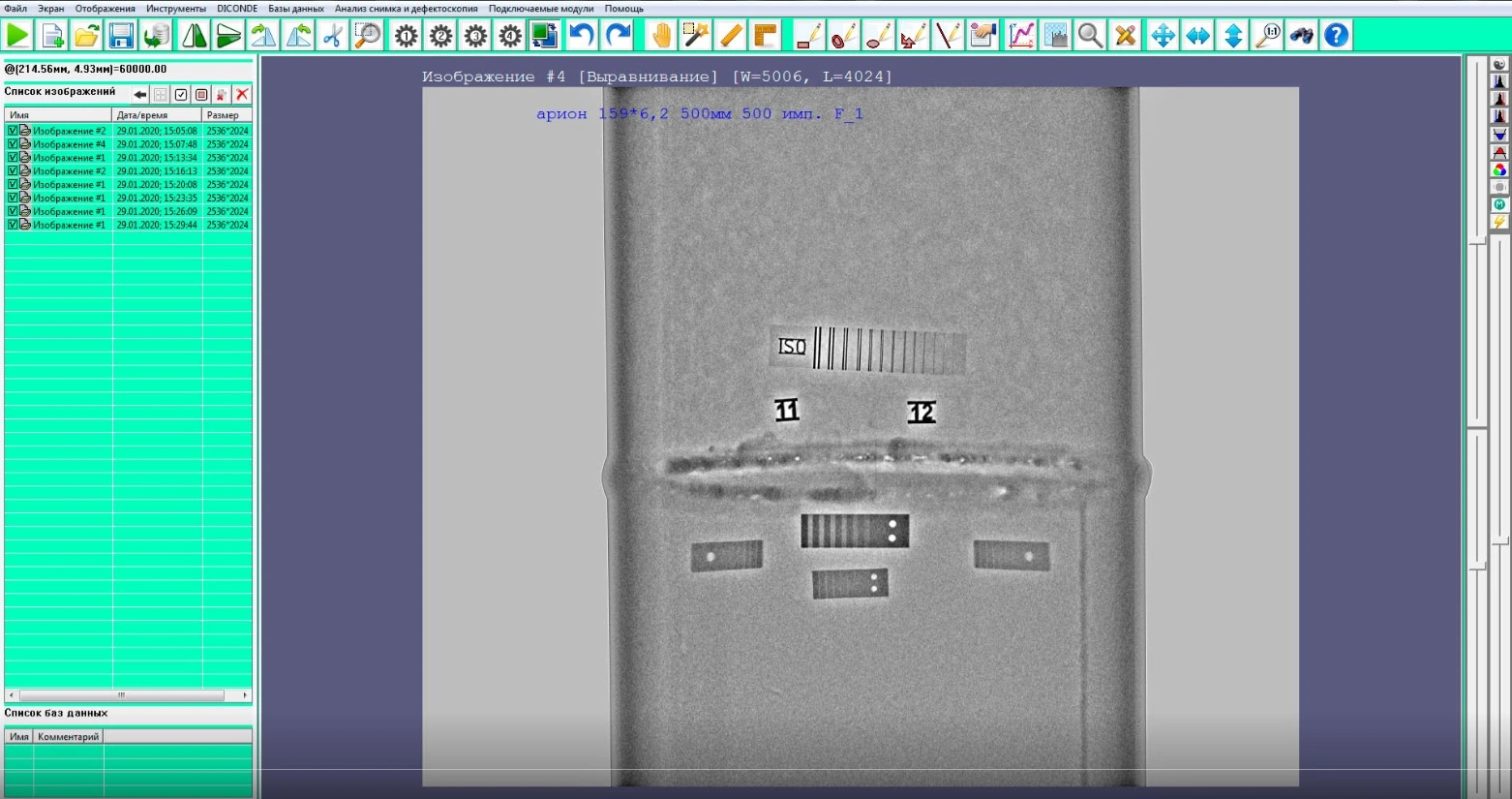Open the Инструменты menu
Image resolution: width=1512 pixels, height=799 pixels.
click(175, 9)
